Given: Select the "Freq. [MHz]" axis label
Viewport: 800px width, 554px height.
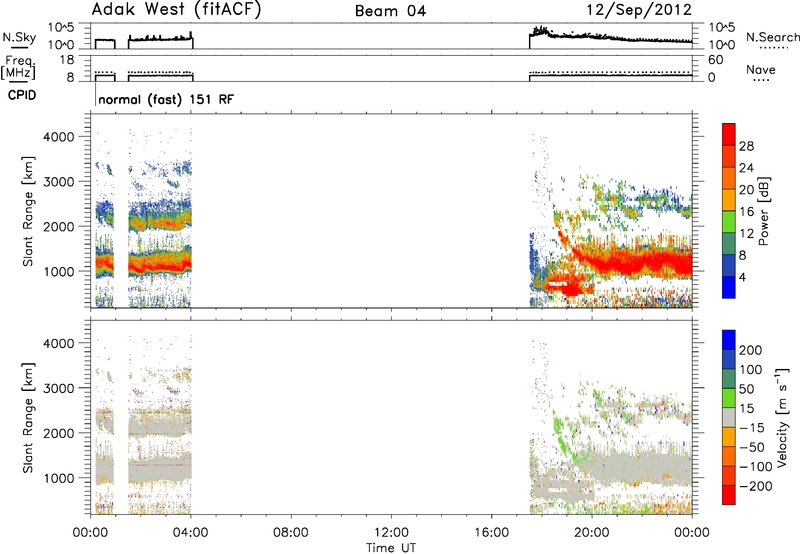Looking at the screenshot, I should pyautogui.click(x=19, y=68).
